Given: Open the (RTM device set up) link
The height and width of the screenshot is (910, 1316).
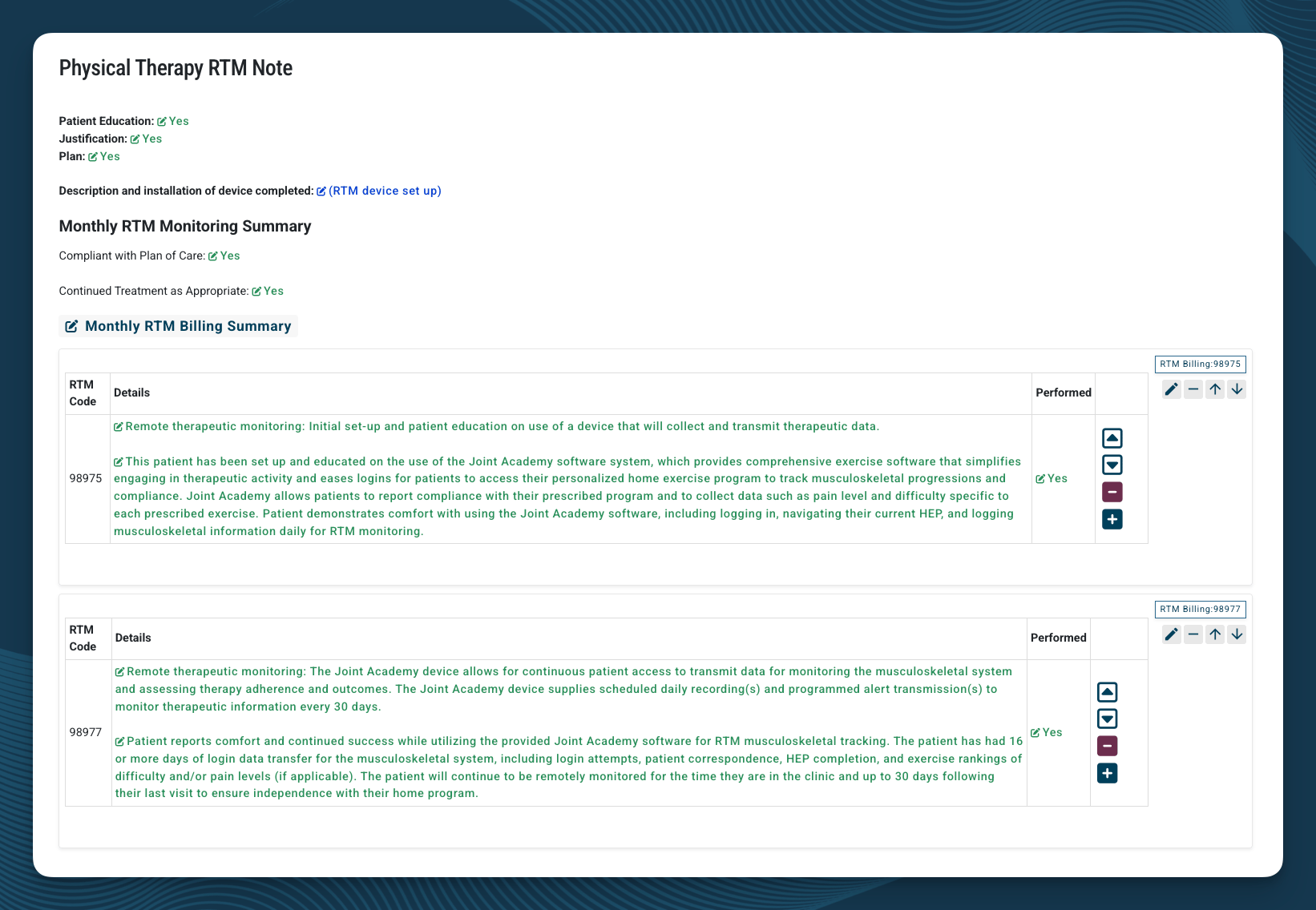Looking at the screenshot, I should point(379,191).
